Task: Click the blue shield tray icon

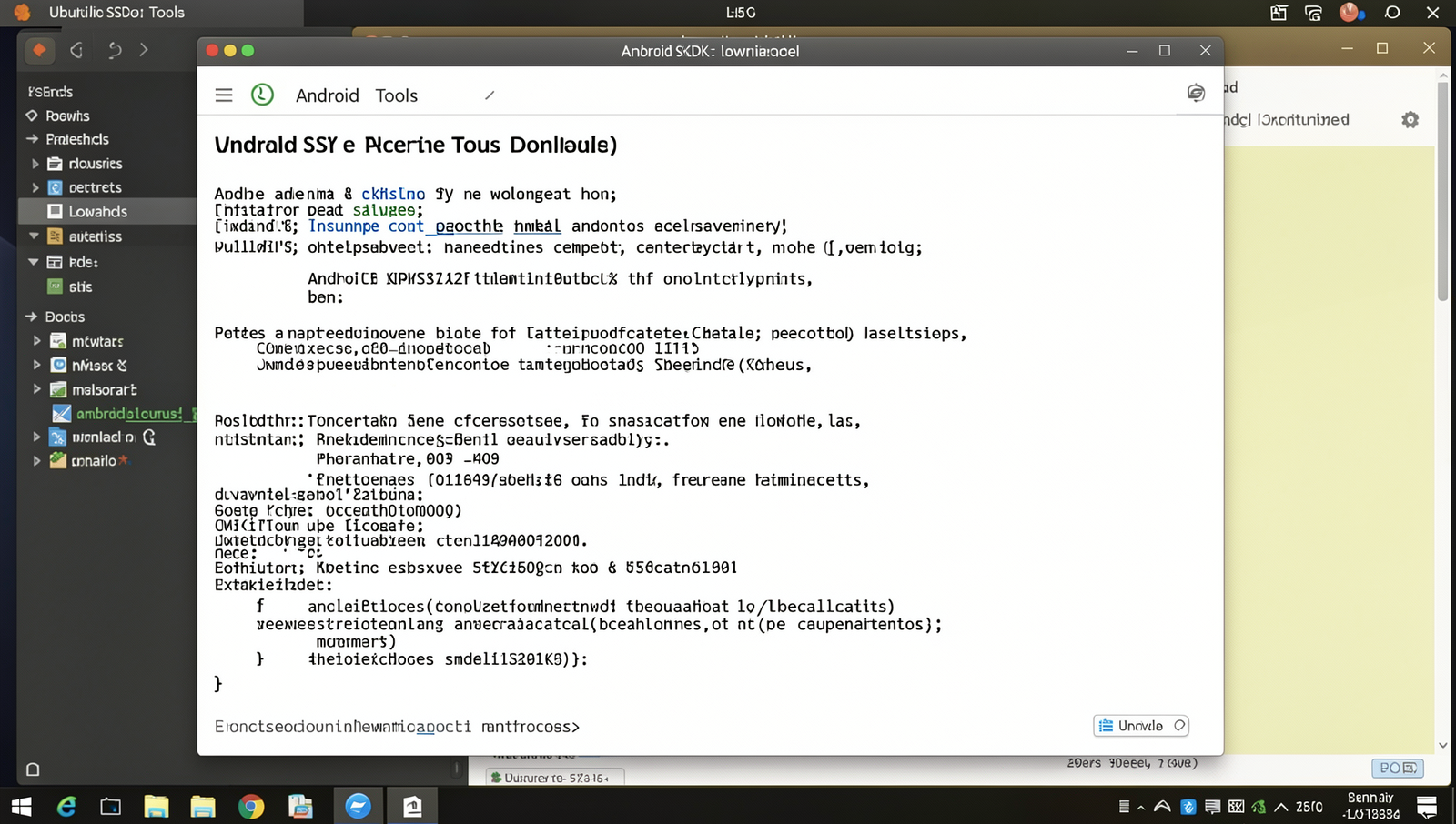Action: click(x=1188, y=807)
